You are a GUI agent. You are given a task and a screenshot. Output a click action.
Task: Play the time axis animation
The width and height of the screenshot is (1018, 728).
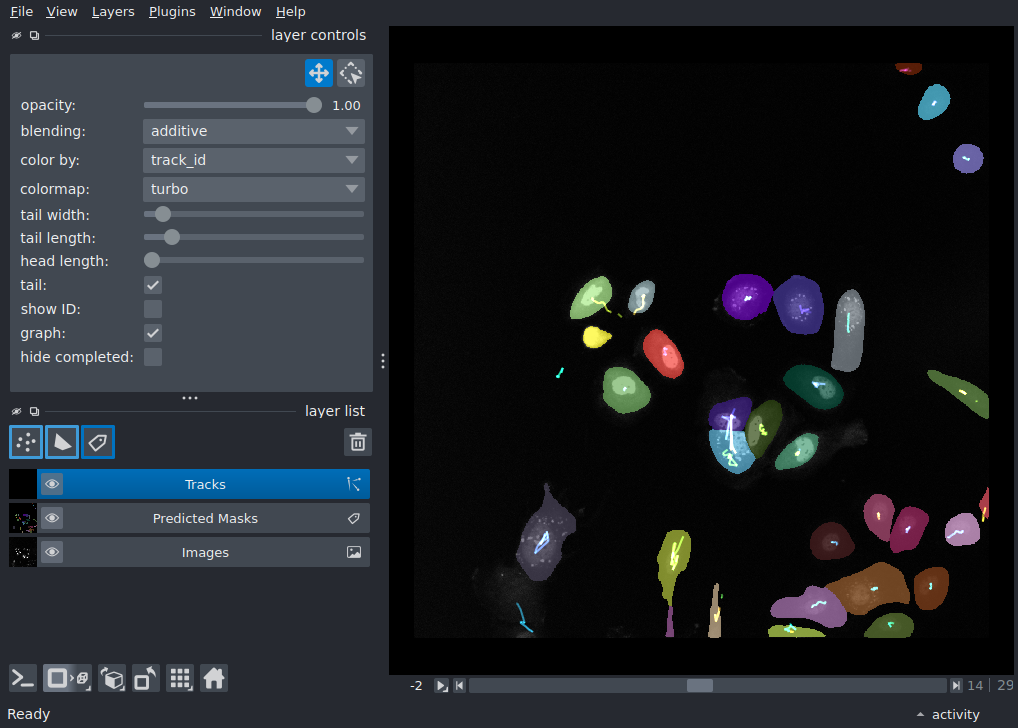pyautogui.click(x=441, y=686)
